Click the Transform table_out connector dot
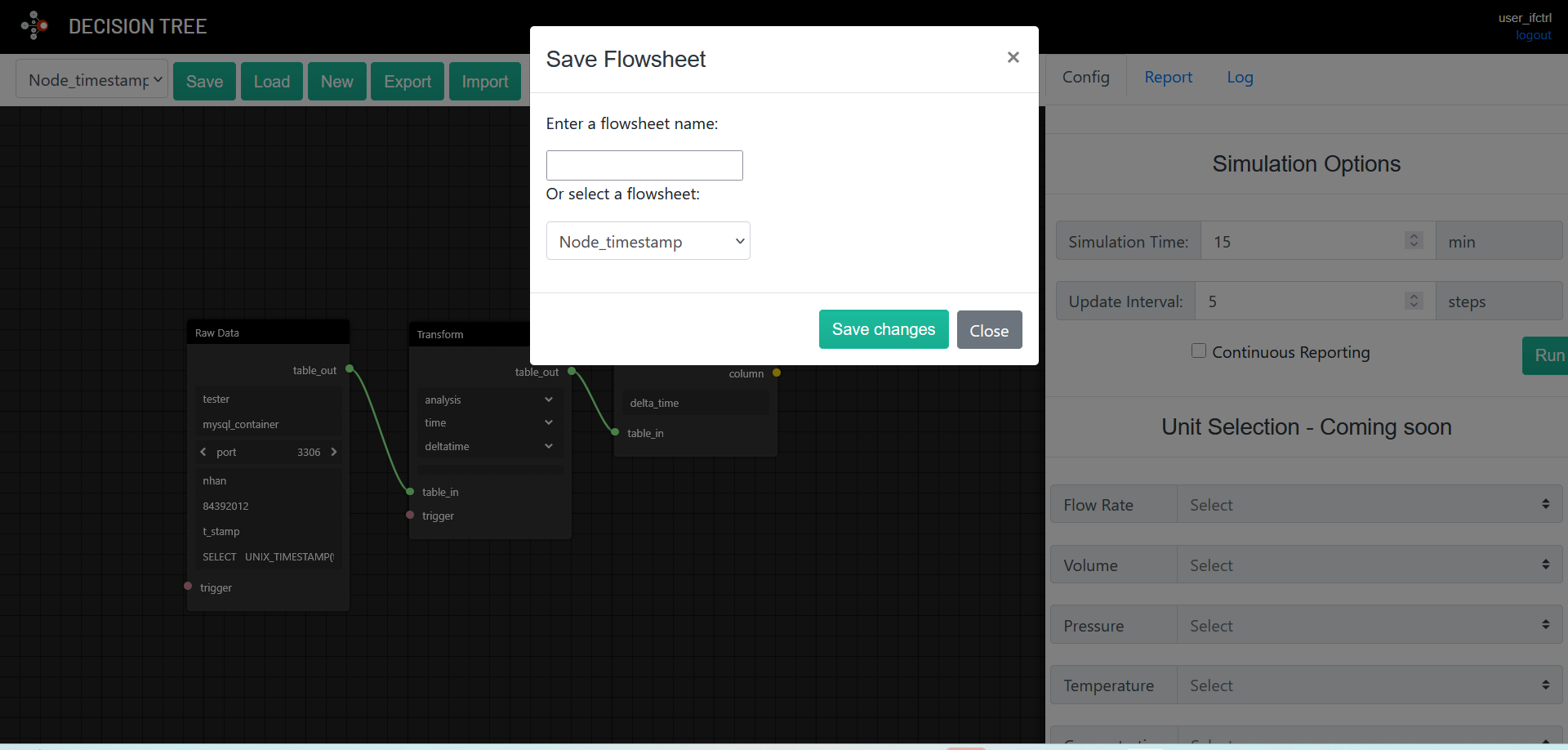This screenshot has height=750, width=1568. (x=572, y=371)
